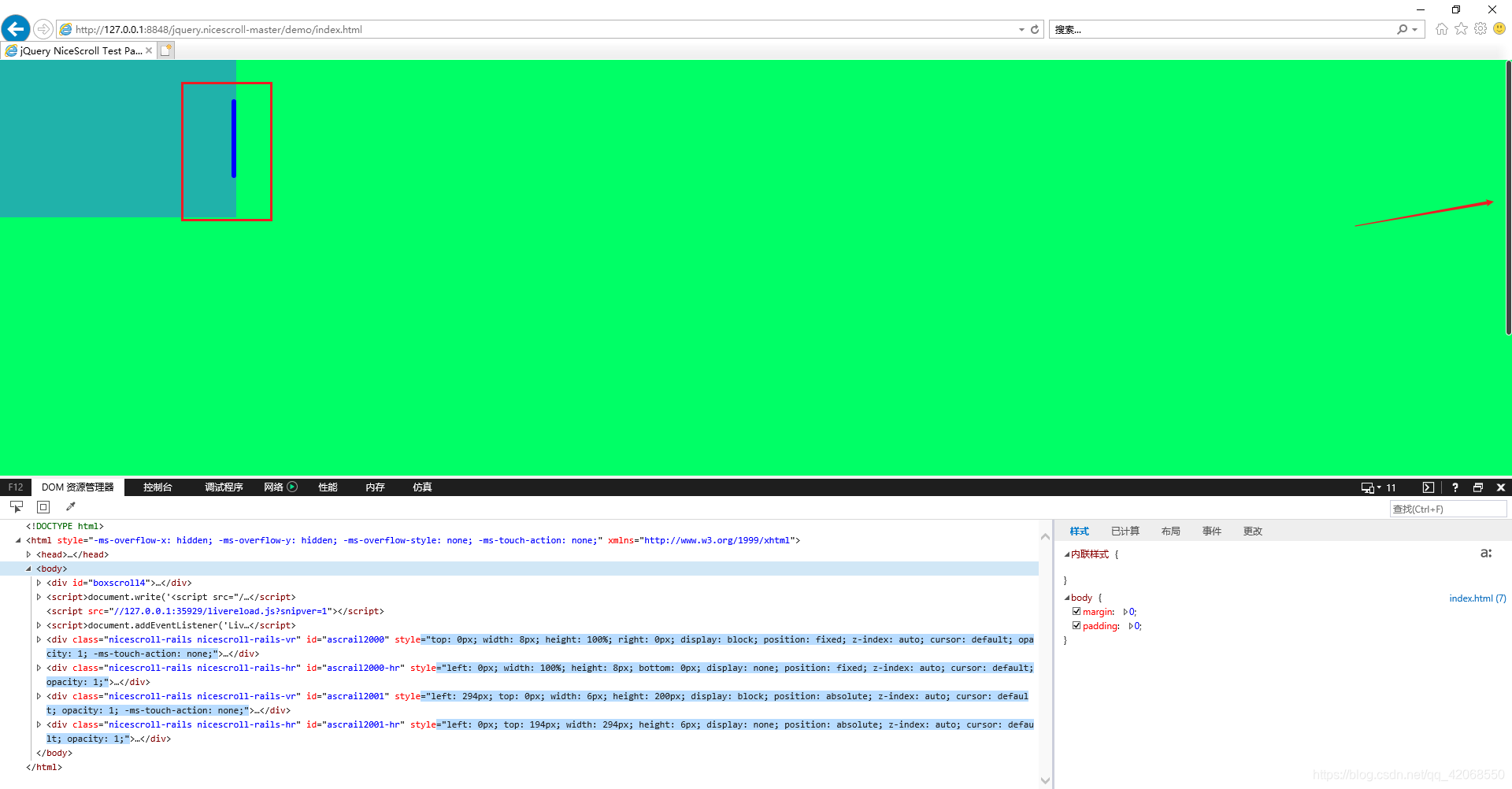The image size is (1512, 789).
Task: Expand the padding value triangle
Action: (x=1131, y=626)
